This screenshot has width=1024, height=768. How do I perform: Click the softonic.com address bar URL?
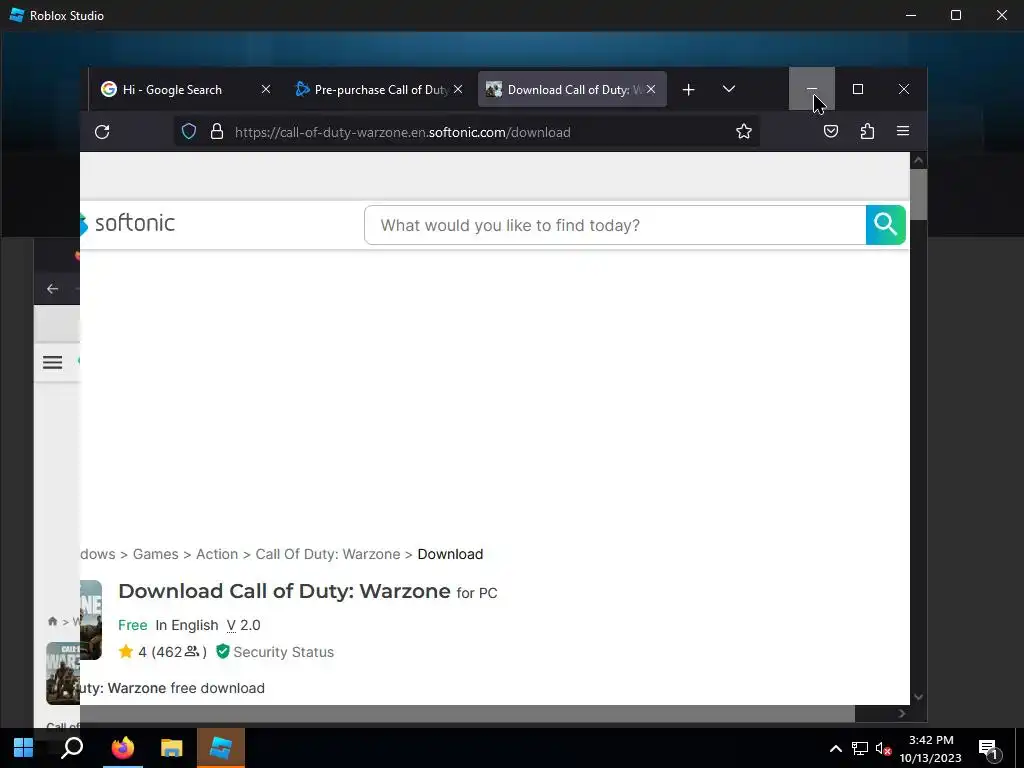click(x=402, y=133)
